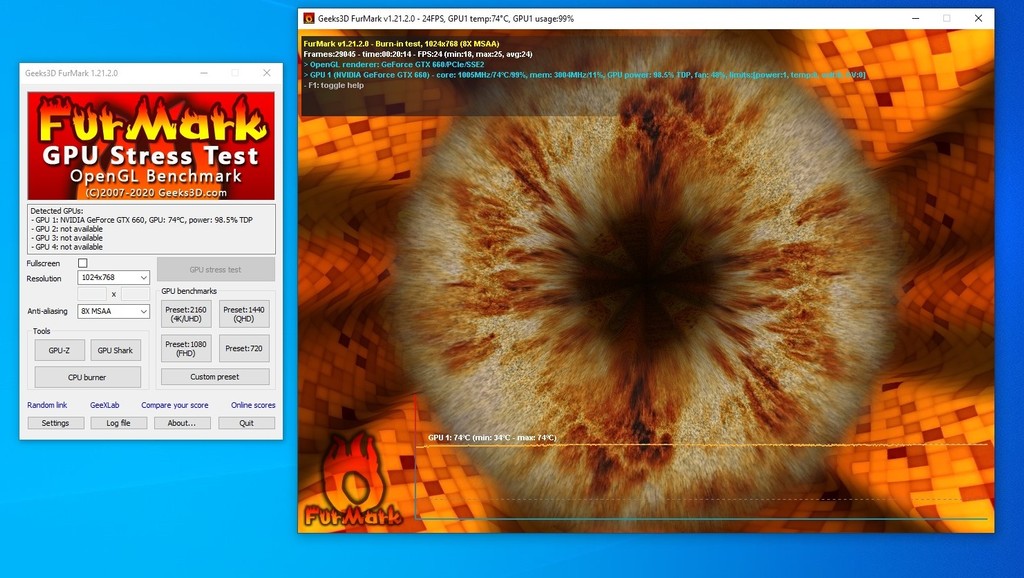Open the Settings dialog
This screenshot has width=1024, height=578.
click(x=56, y=423)
